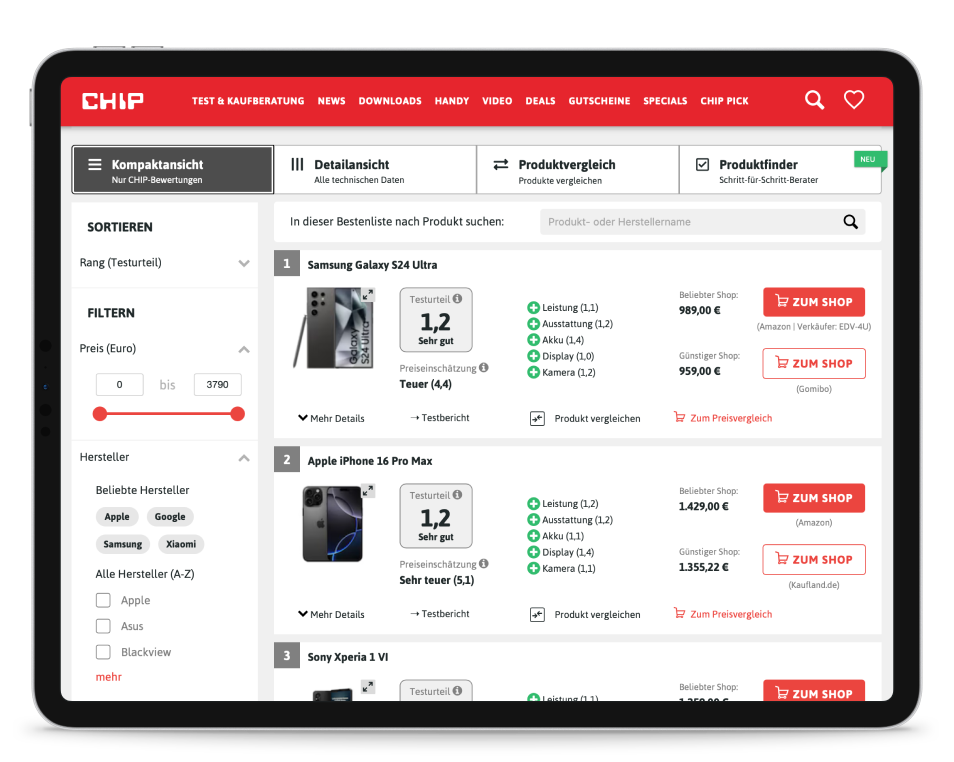This screenshot has height=762, width=954.
Task: Open Test & Kaufberatung menu
Action: pyautogui.click(x=248, y=101)
